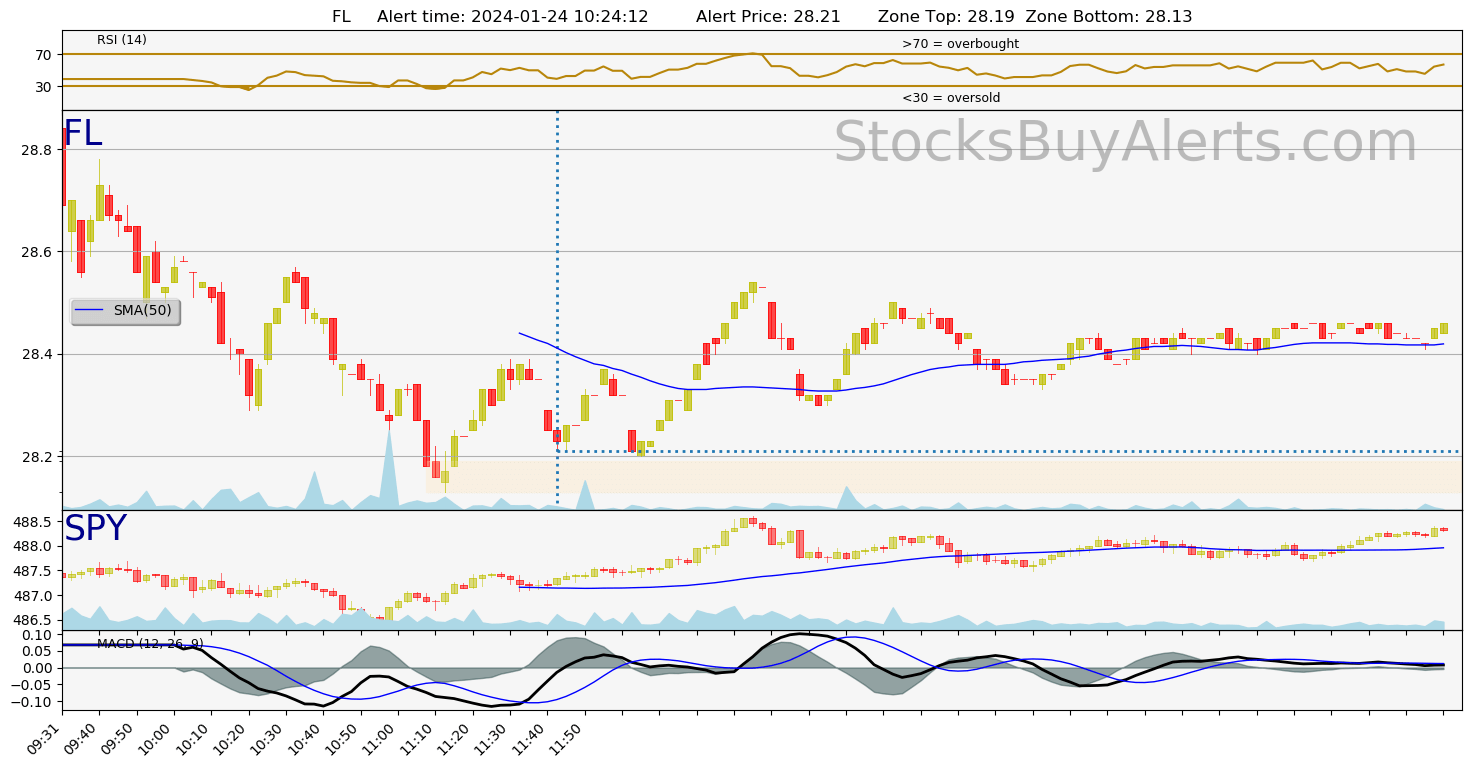The image size is (1476, 768).
Task: Click the RSI (14) label
Action: coord(122,40)
